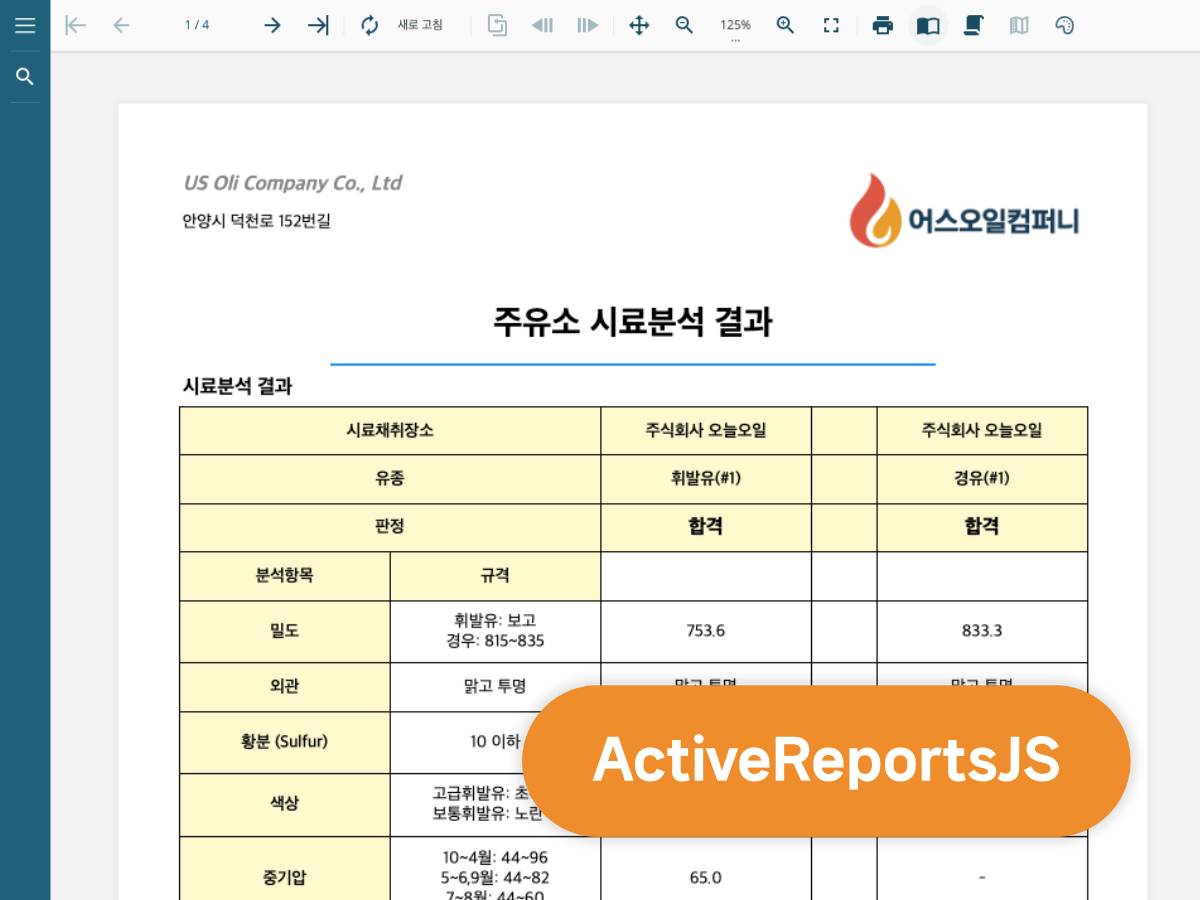Go to the next page
The height and width of the screenshot is (900, 1200).
click(x=272, y=25)
